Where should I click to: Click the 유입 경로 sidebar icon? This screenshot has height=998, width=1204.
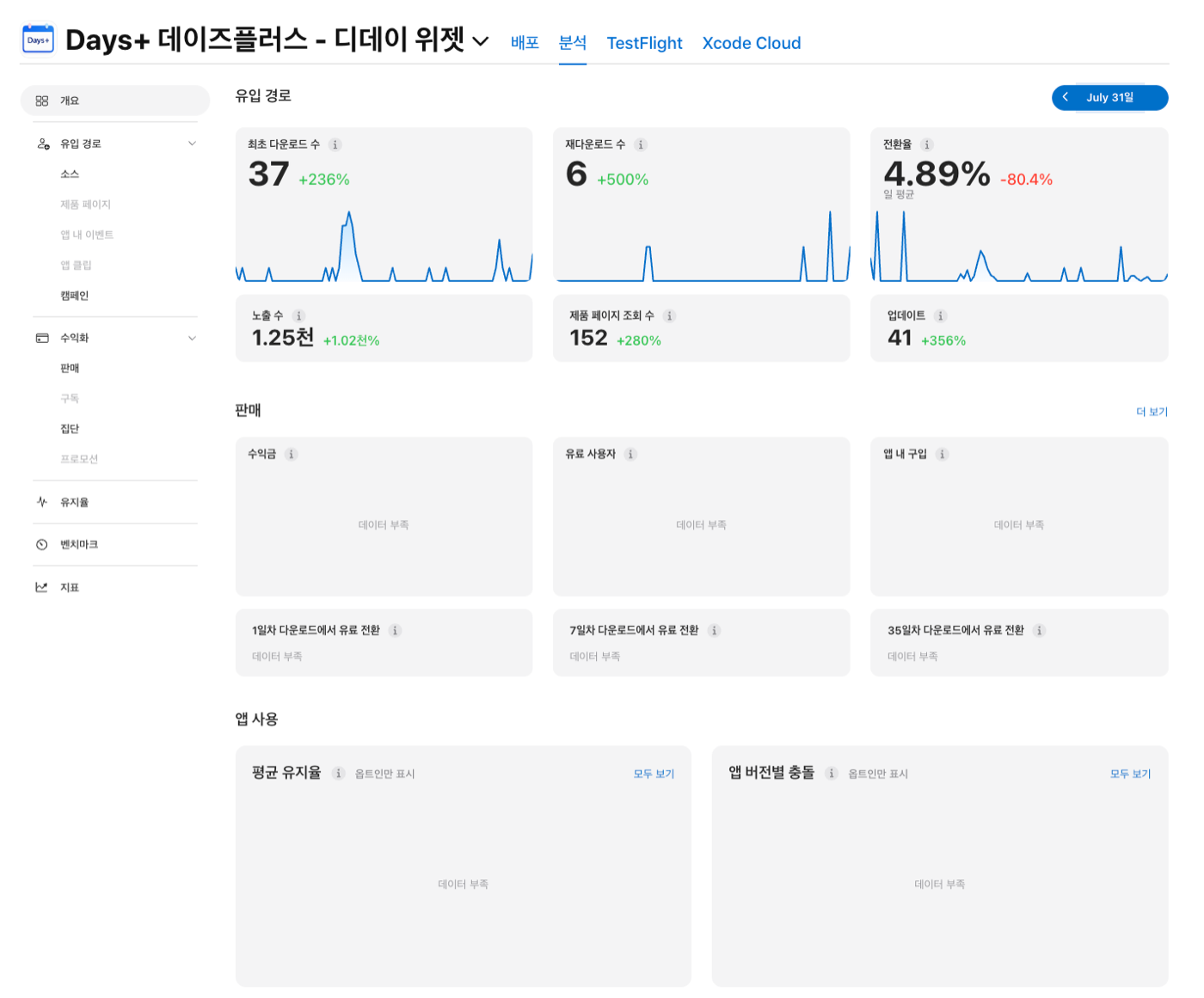tap(43, 144)
